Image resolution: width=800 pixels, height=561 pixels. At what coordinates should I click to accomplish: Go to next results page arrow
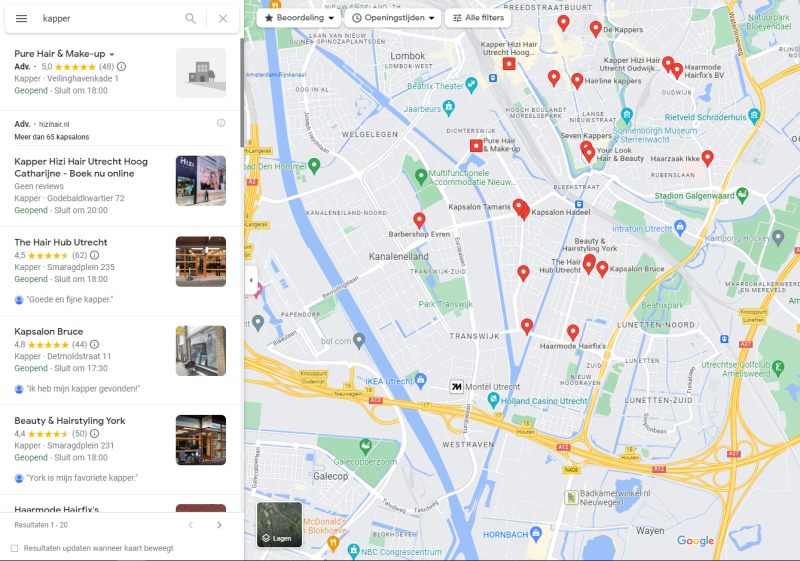[x=219, y=525]
